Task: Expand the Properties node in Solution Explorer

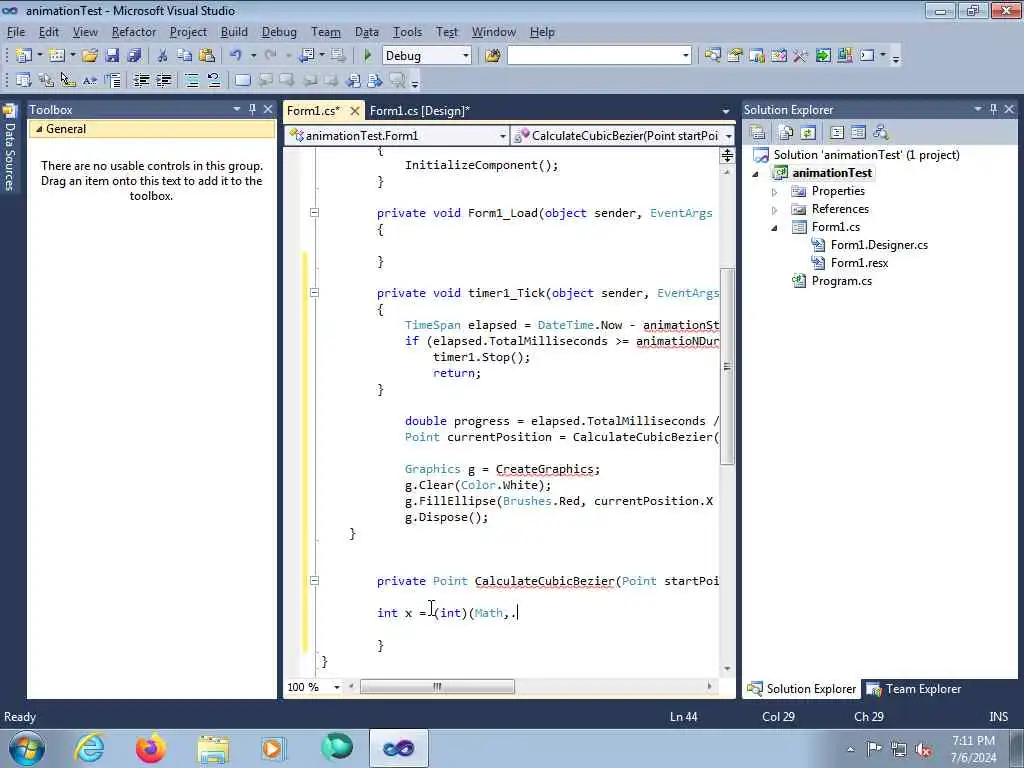Action: pyautogui.click(x=775, y=191)
